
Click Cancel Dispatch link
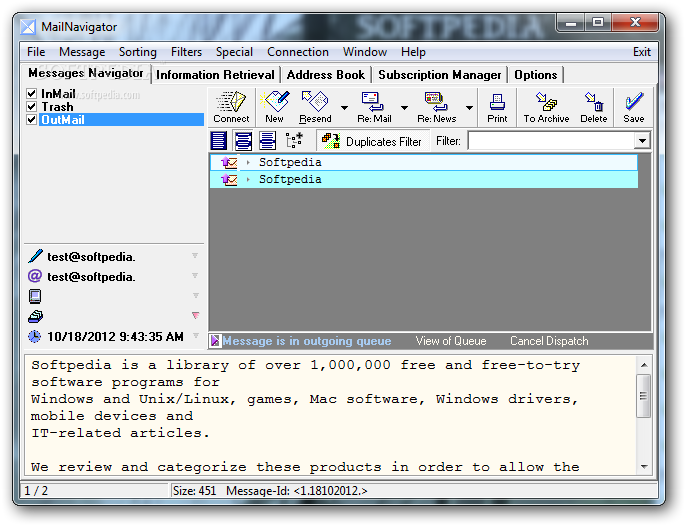[549, 341]
